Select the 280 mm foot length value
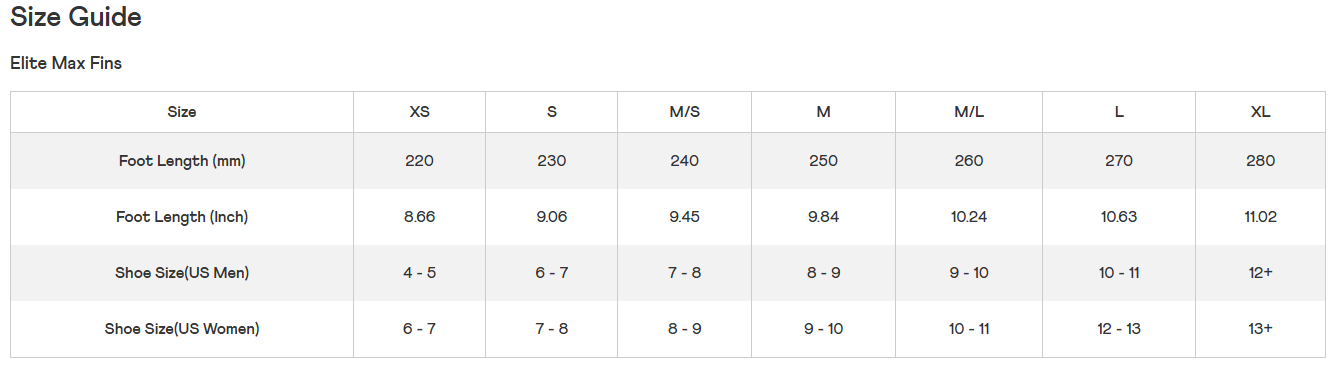The width and height of the screenshot is (1340, 376). (x=1261, y=161)
